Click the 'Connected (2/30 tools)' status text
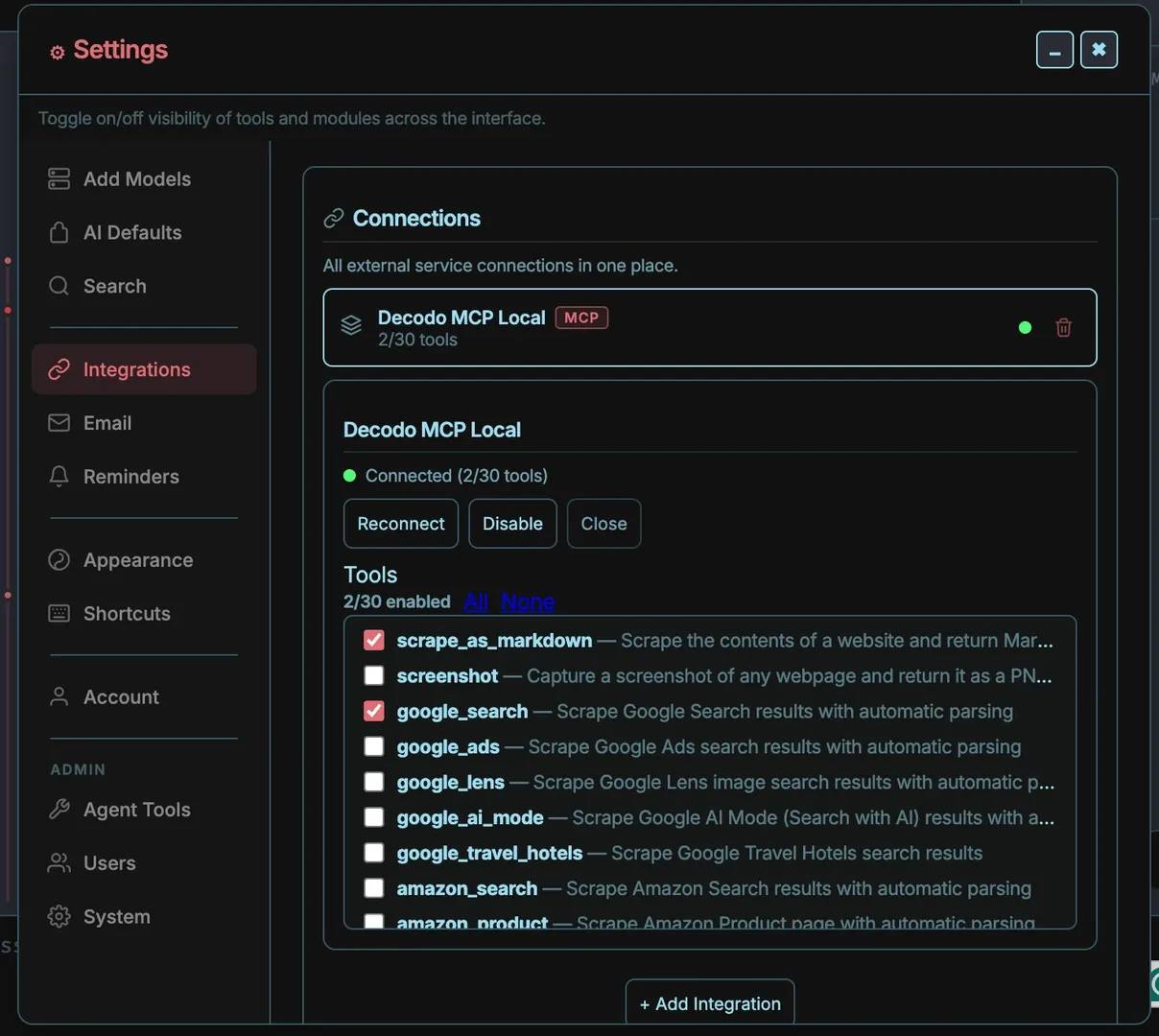This screenshot has width=1159, height=1036. (457, 476)
